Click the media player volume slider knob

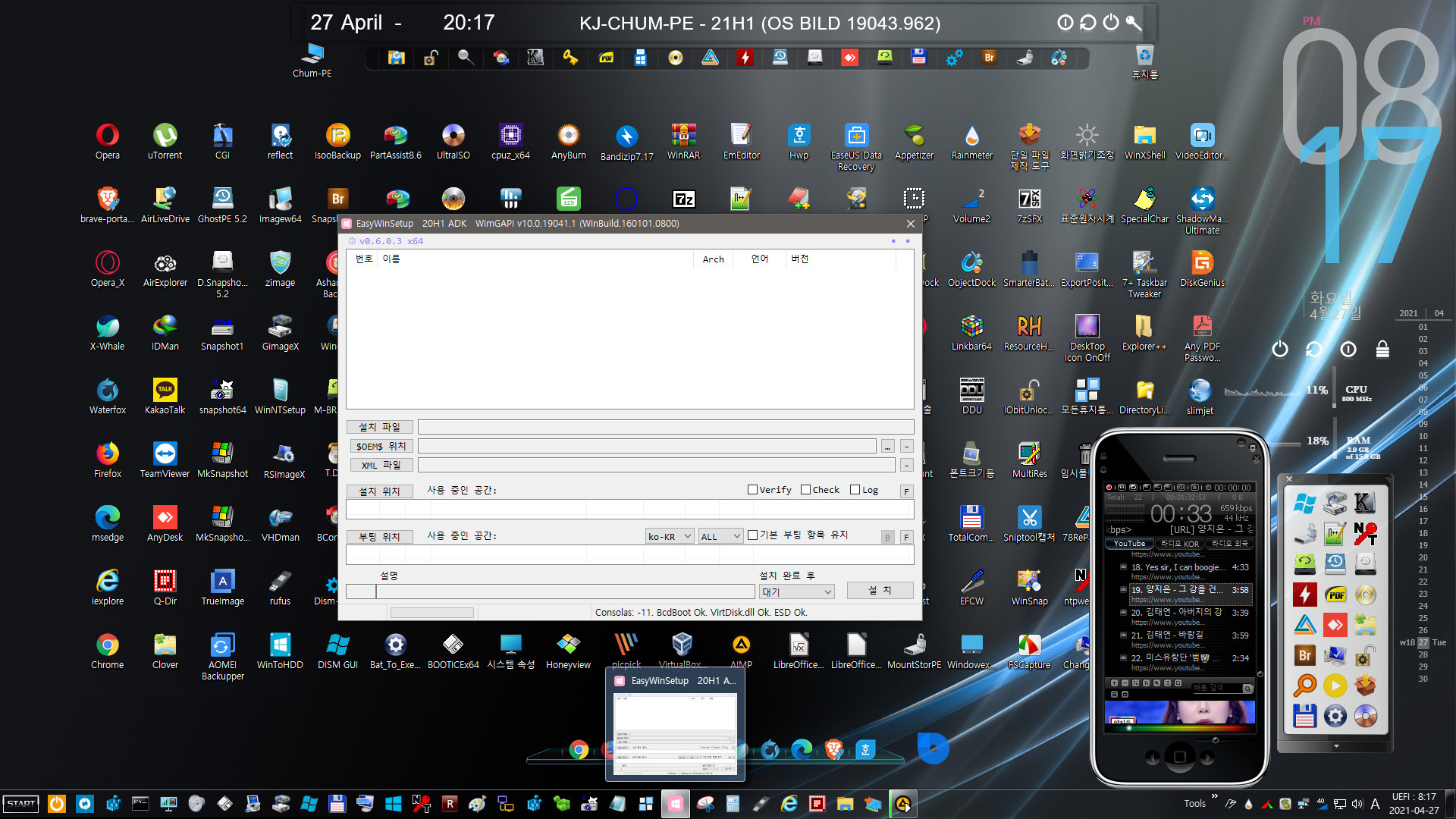[1215, 740]
